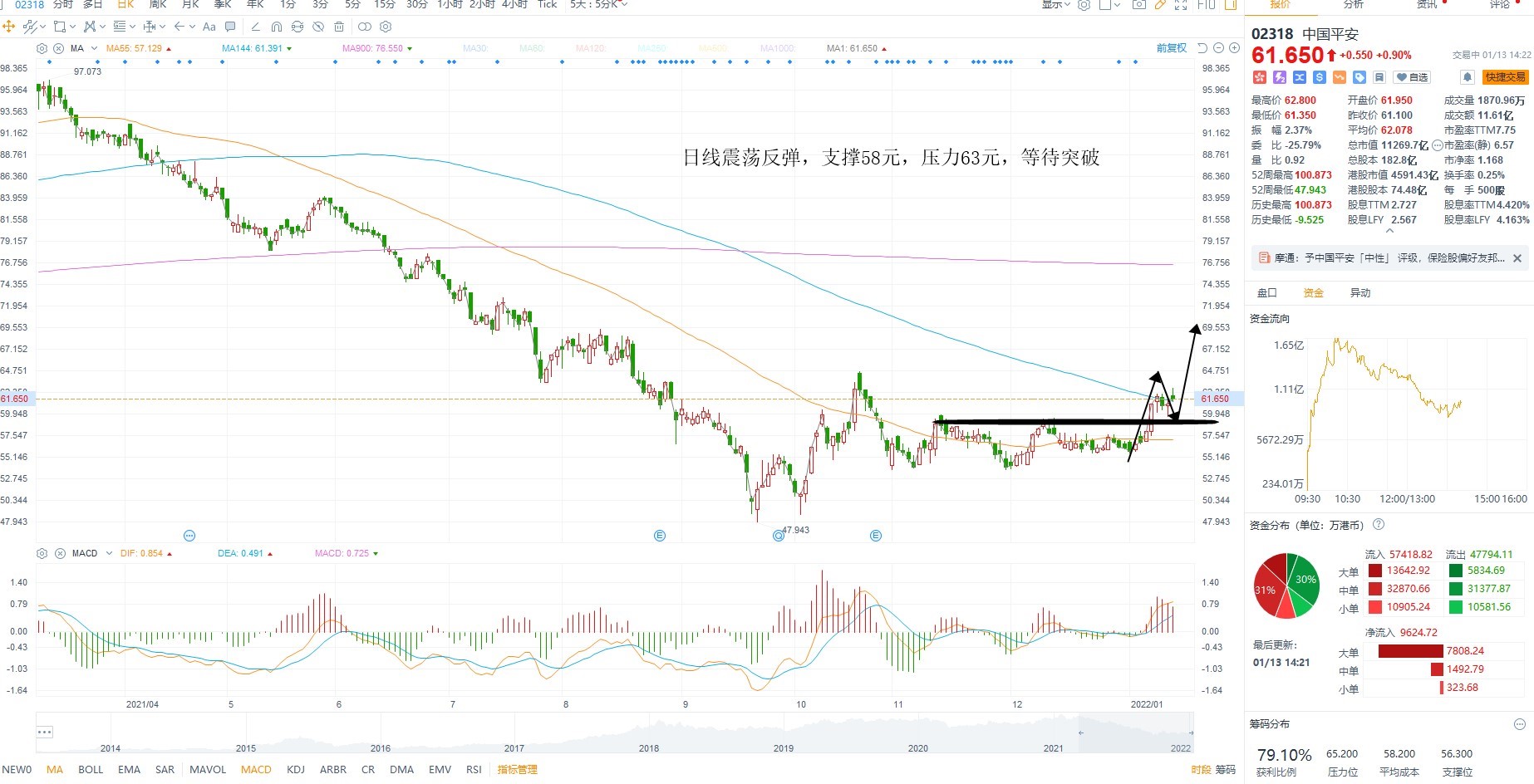
Task: Remove the MACD indicator with its X icon
Action: click(x=60, y=553)
